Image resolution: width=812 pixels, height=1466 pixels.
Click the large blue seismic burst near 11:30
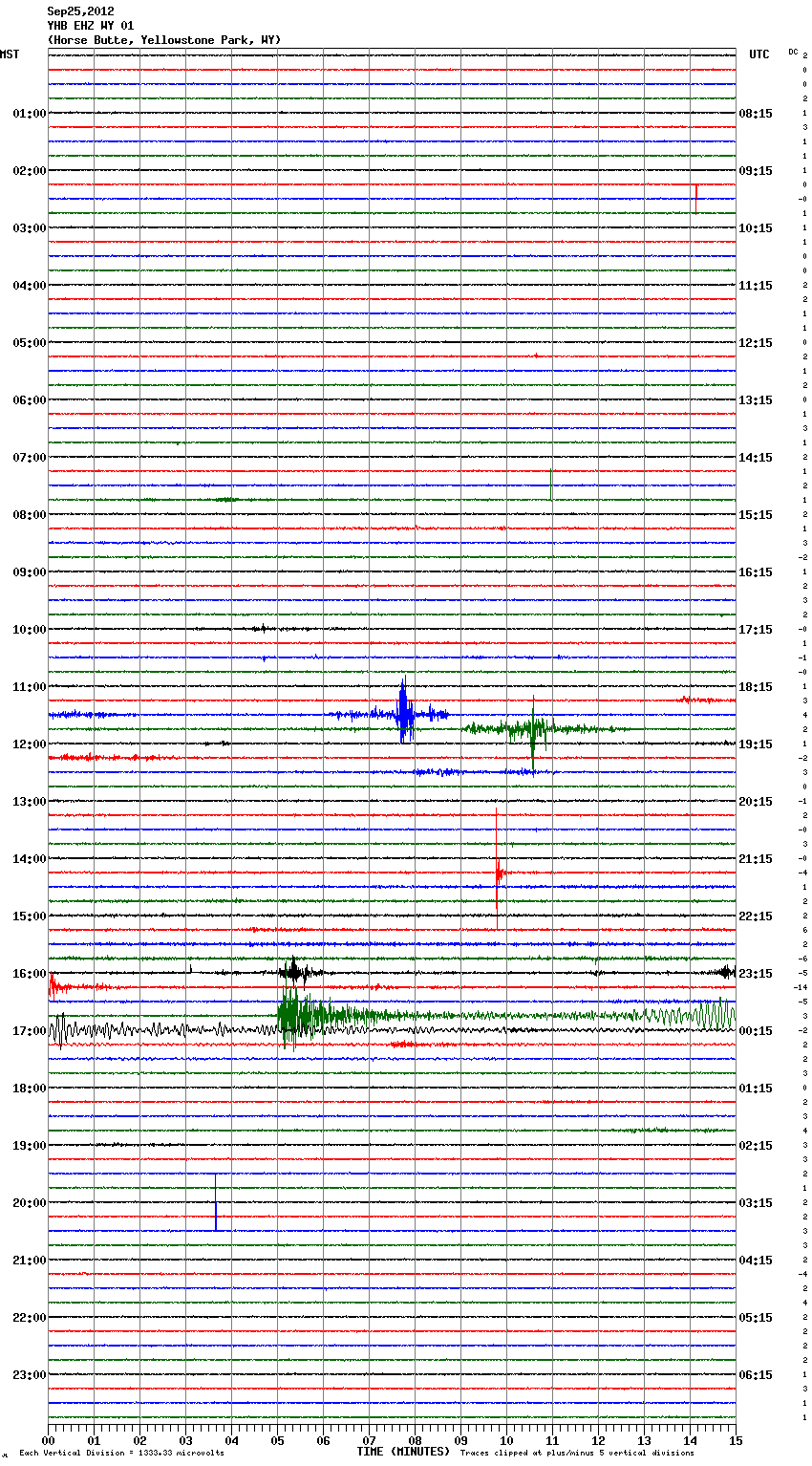(405, 712)
